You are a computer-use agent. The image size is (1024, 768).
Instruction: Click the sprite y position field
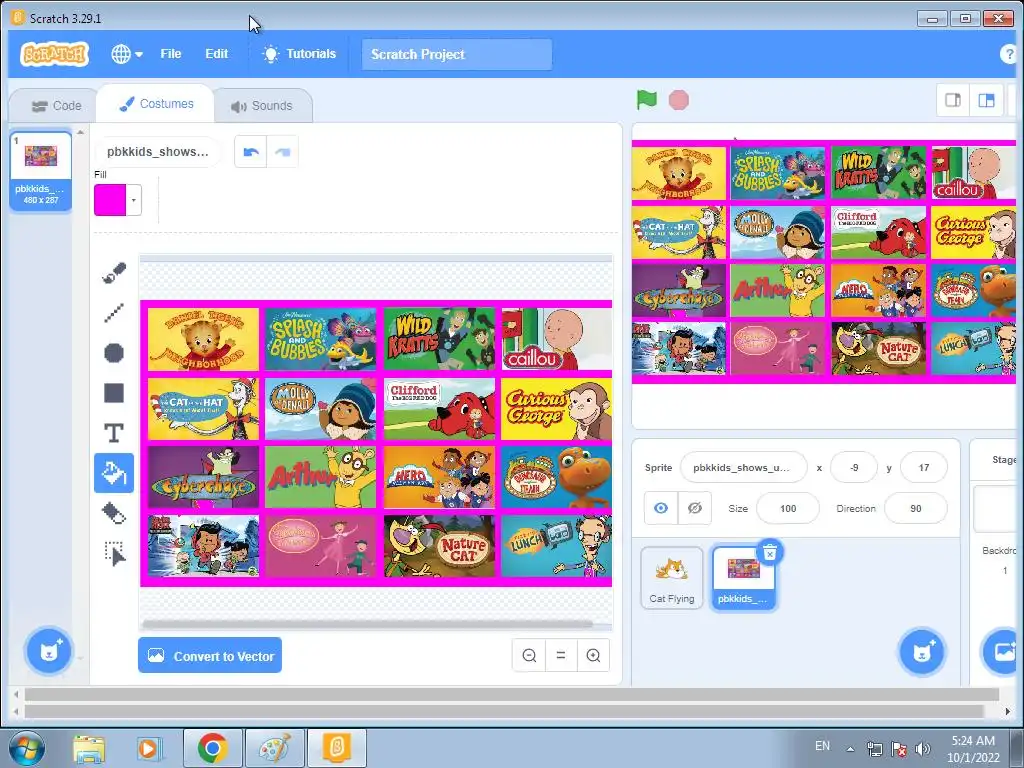923,468
